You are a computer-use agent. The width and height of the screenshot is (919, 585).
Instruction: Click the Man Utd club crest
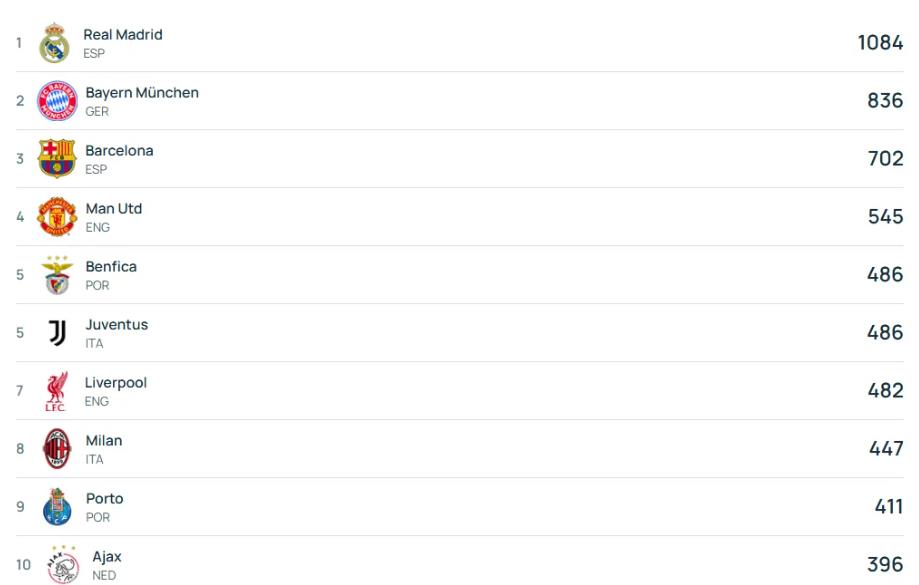click(x=57, y=216)
